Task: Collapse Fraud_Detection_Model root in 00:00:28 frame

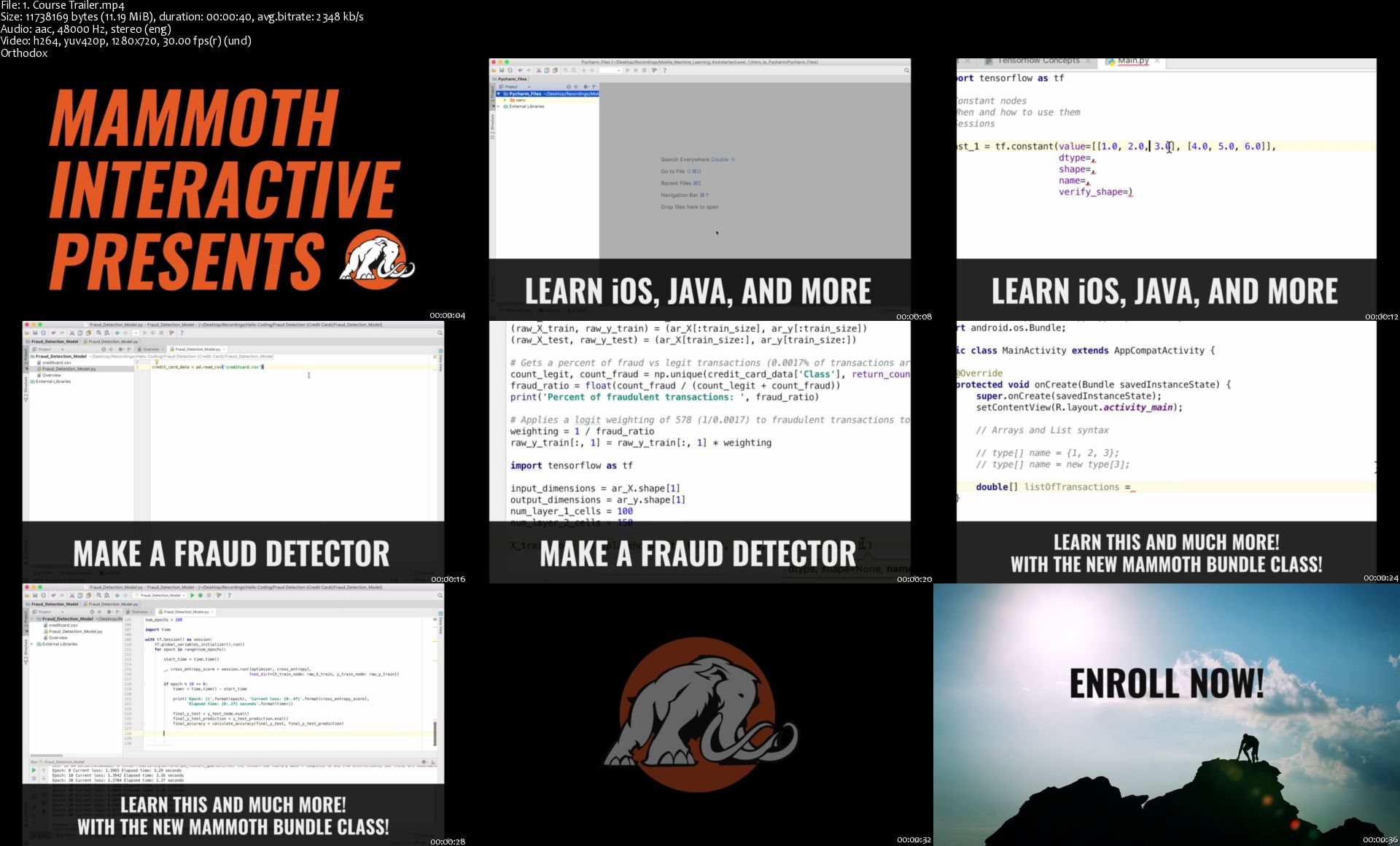Action: [x=32, y=619]
